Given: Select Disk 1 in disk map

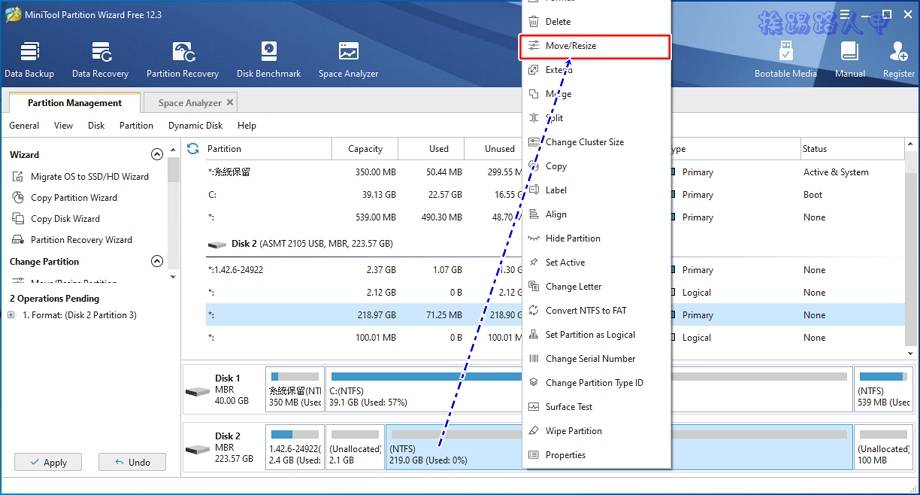Looking at the screenshot, I should (x=224, y=389).
